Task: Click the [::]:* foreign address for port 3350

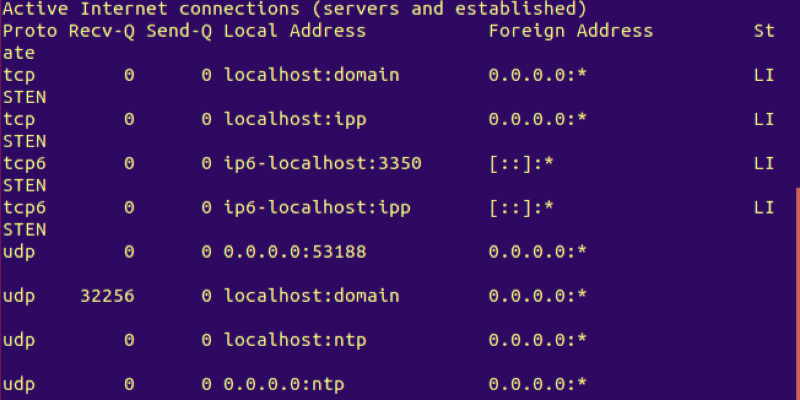Action: pos(521,163)
